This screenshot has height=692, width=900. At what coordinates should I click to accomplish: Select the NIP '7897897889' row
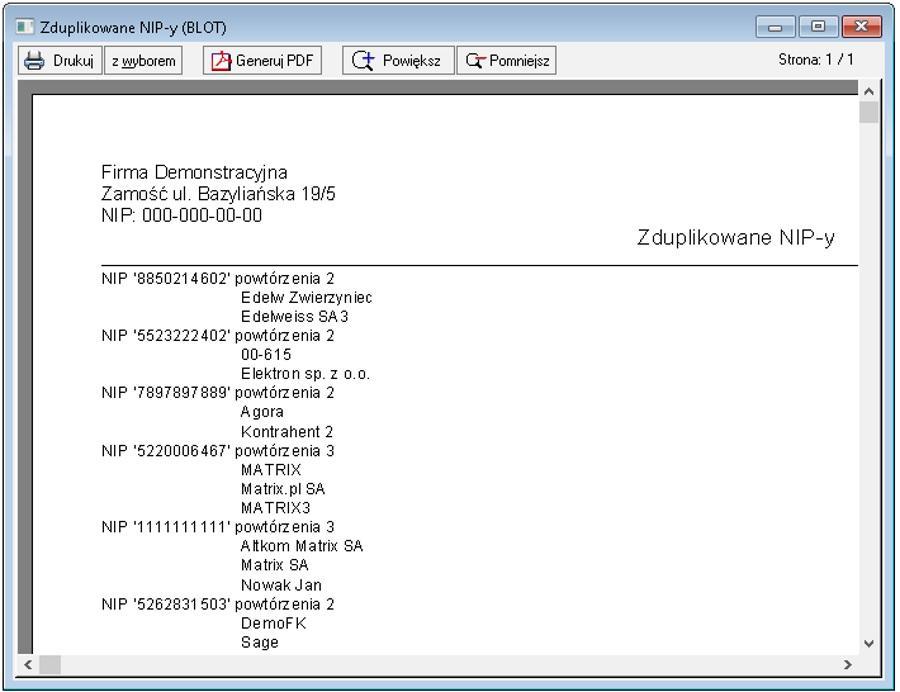218,392
